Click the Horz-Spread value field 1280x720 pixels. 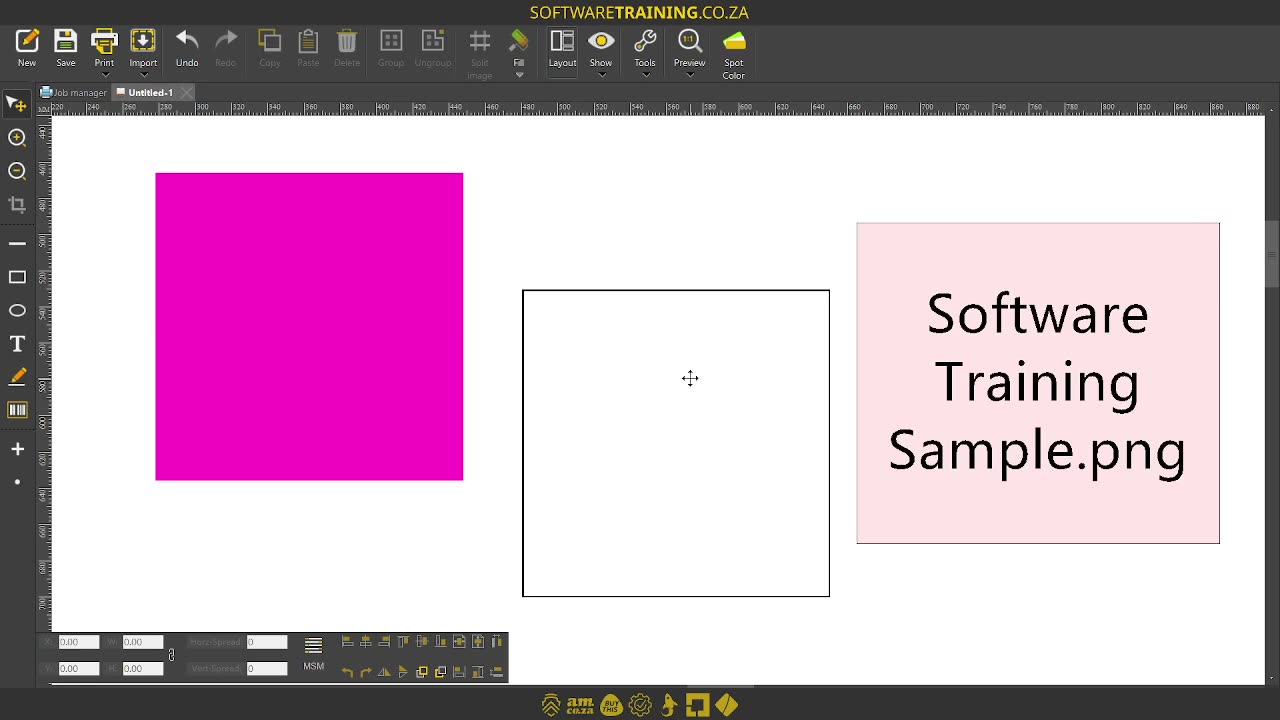point(267,642)
